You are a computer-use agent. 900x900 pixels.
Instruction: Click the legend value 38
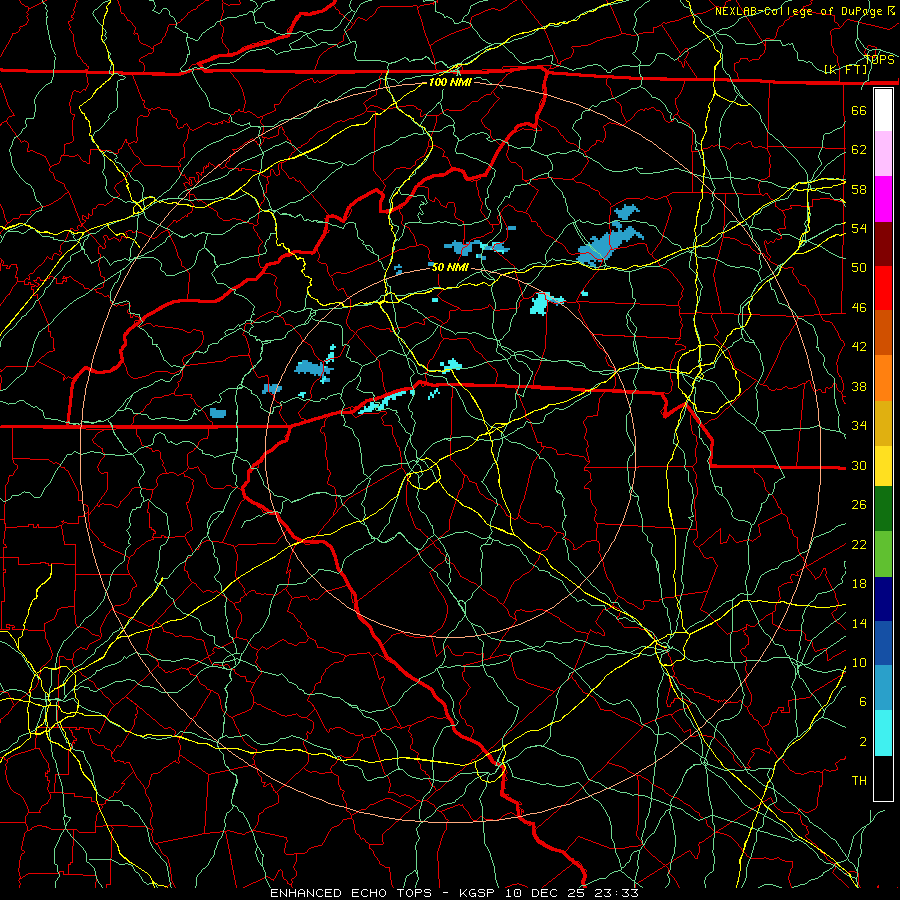pyautogui.click(x=859, y=386)
